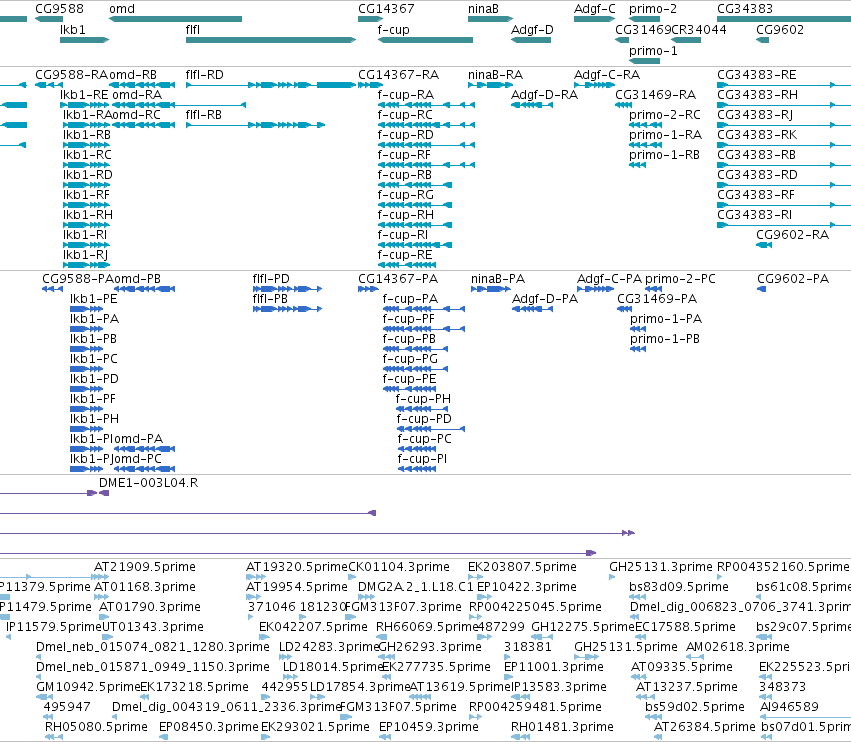
Task: Click the GM10942.5prime EST label
Action: (x=88, y=687)
